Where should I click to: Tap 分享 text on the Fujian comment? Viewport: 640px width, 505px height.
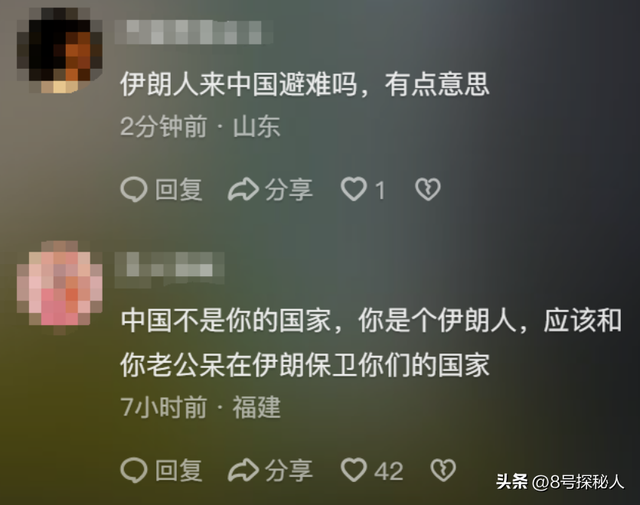(x=289, y=470)
